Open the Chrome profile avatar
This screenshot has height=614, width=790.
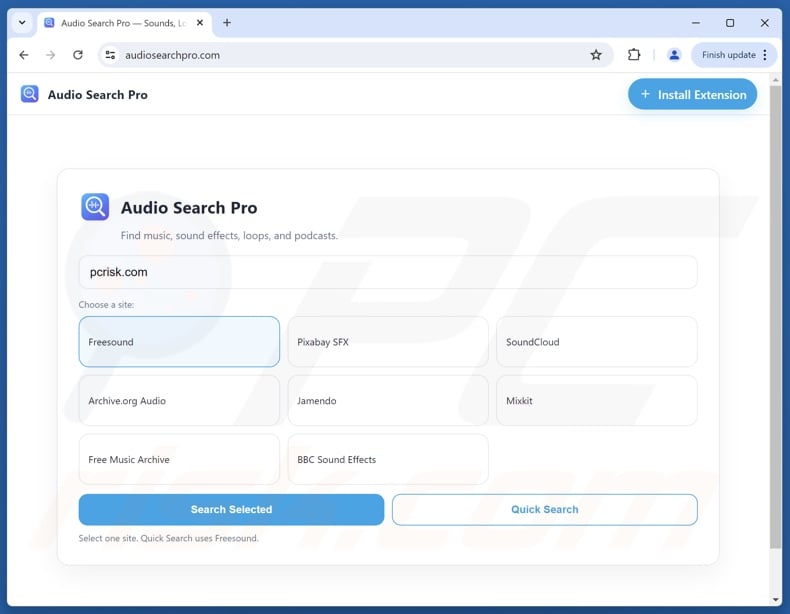pos(674,55)
